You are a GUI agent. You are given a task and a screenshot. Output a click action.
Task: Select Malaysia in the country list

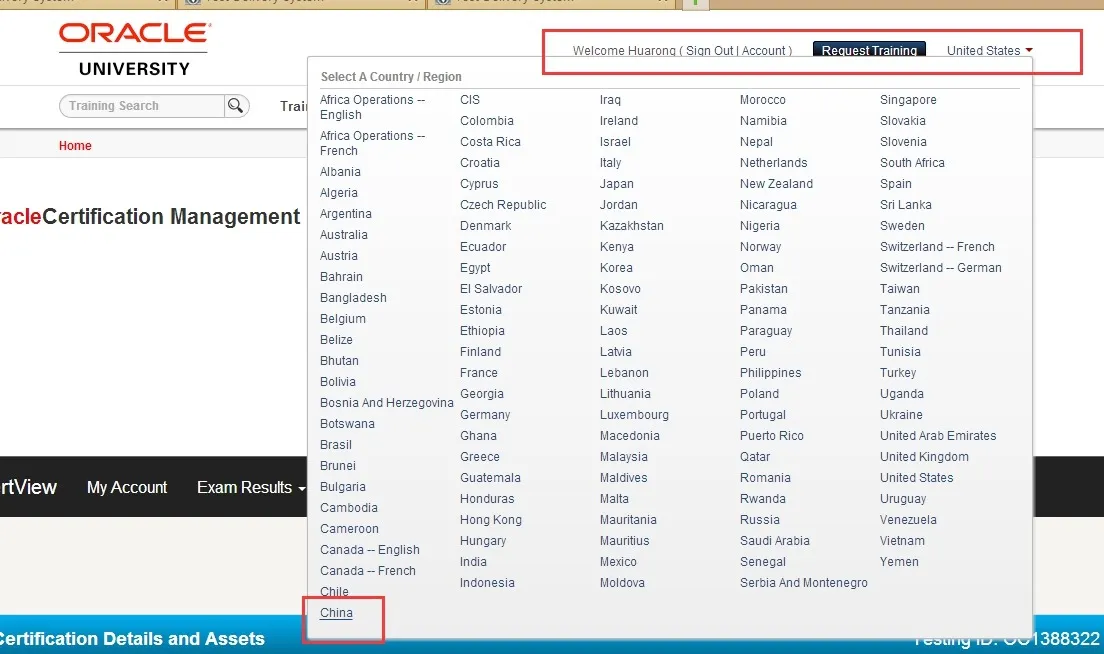[x=624, y=457]
